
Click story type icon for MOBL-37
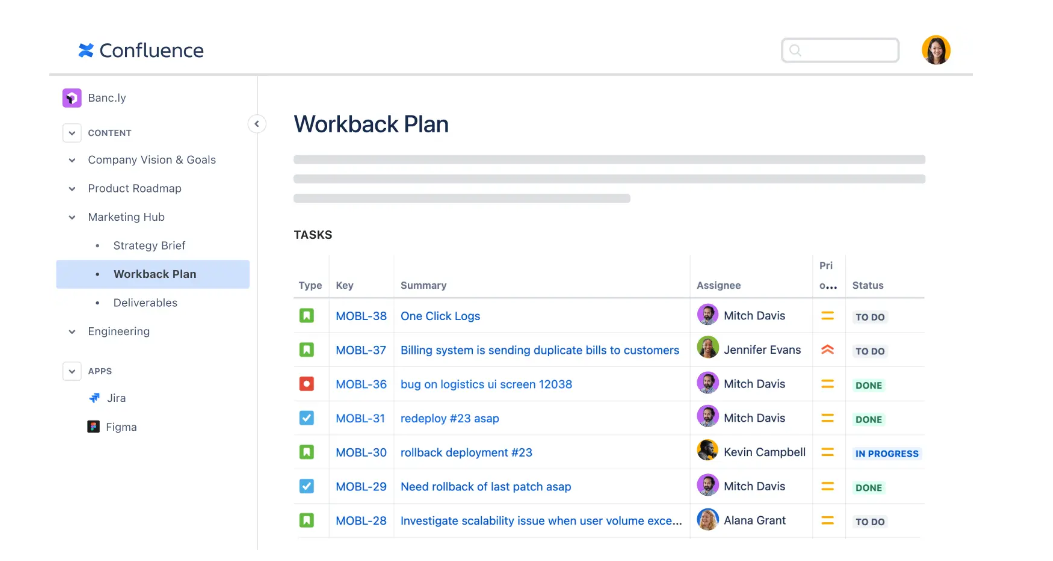pos(307,350)
